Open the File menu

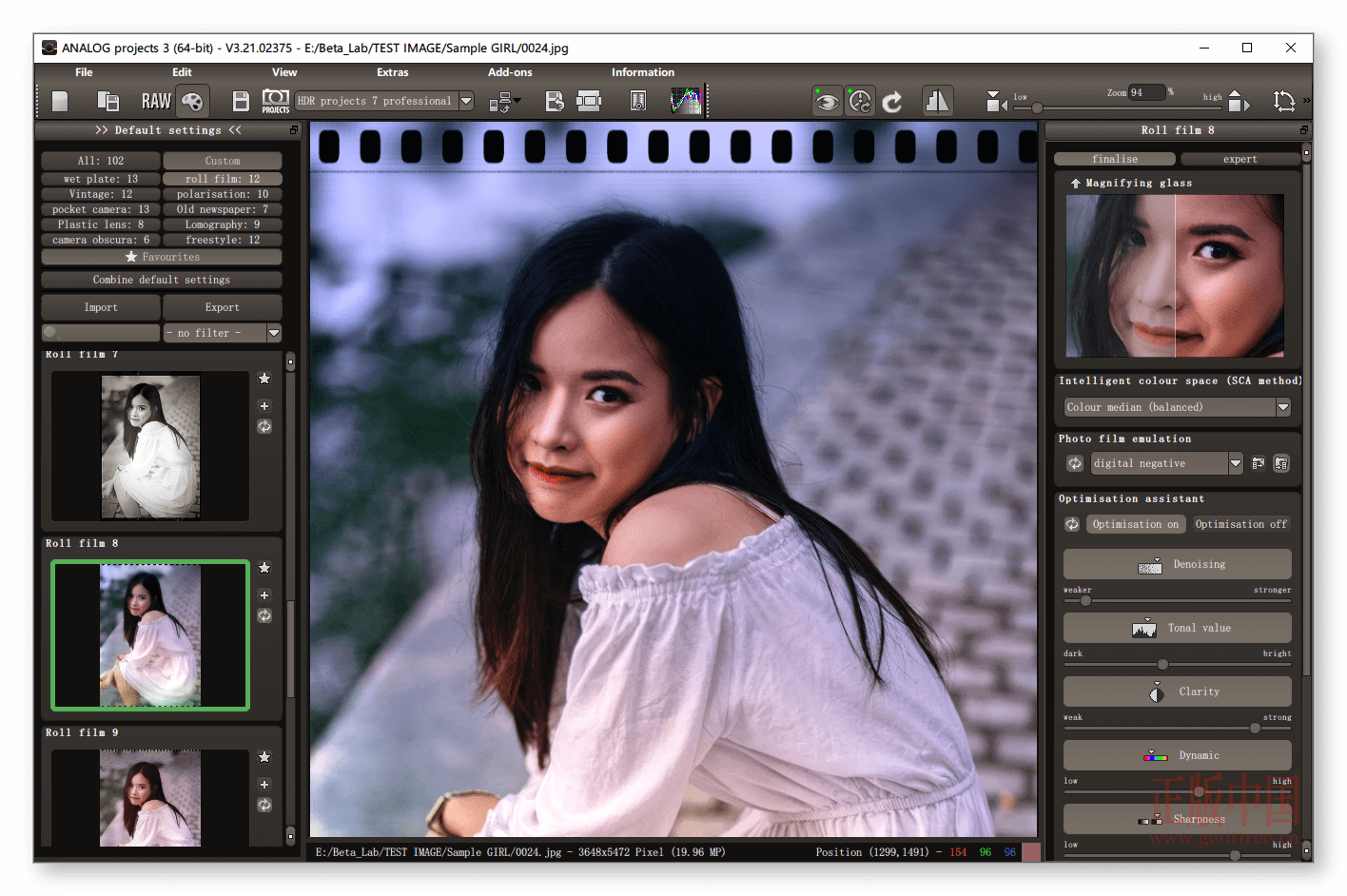(84, 72)
